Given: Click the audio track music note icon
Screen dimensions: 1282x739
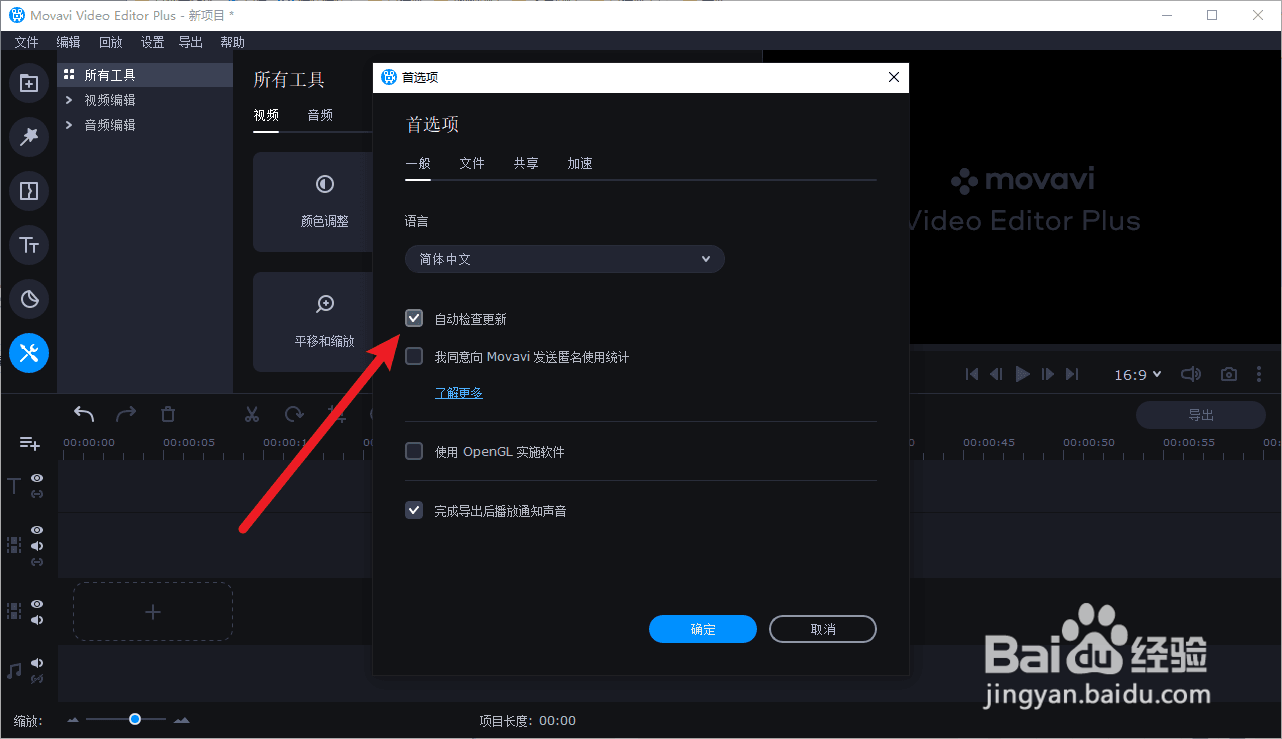Looking at the screenshot, I should tap(14, 671).
